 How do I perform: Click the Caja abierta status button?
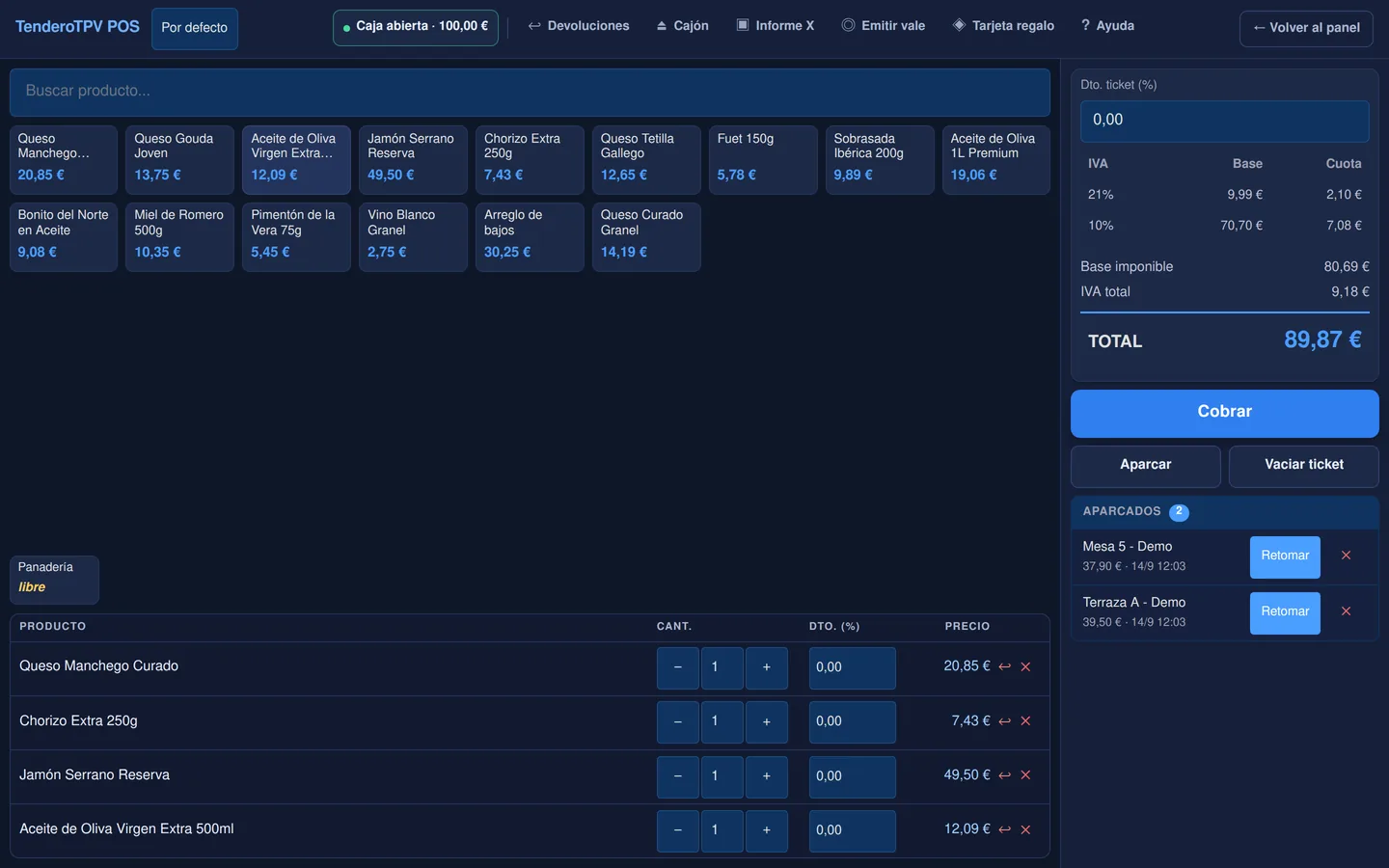pyautogui.click(x=416, y=27)
